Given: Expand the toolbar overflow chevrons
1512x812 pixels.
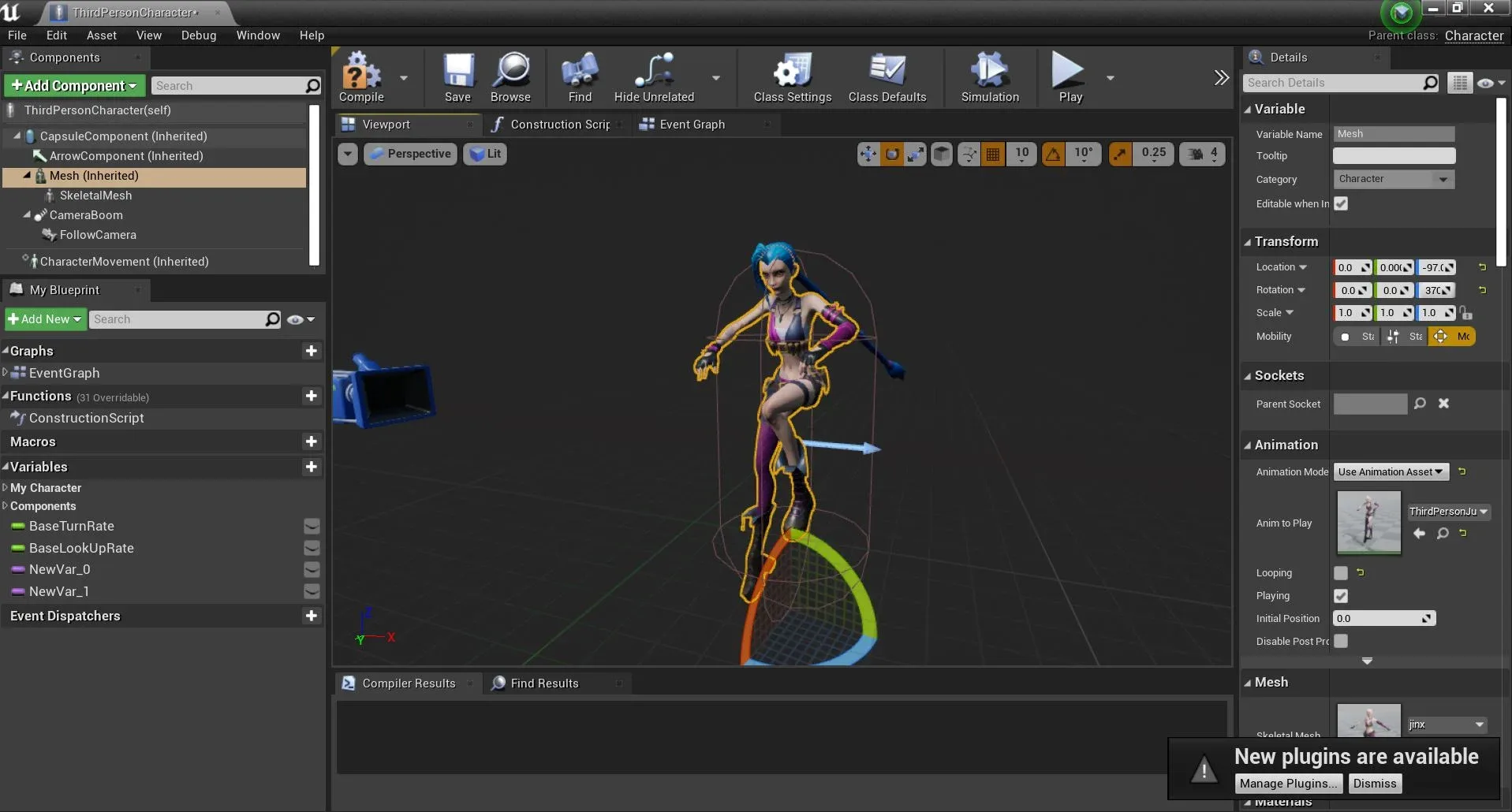Looking at the screenshot, I should pyautogui.click(x=1221, y=77).
